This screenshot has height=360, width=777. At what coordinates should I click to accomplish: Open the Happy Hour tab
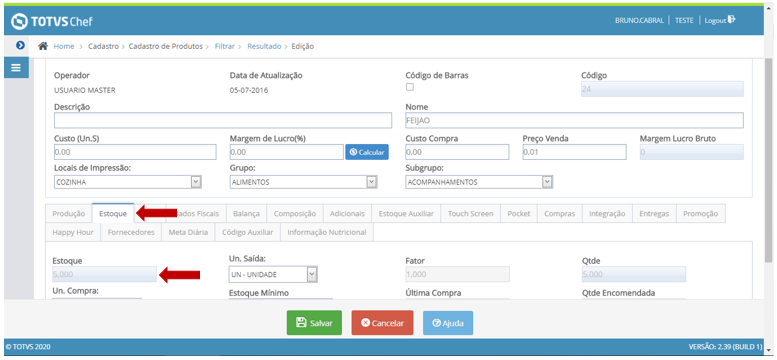click(x=73, y=232)
